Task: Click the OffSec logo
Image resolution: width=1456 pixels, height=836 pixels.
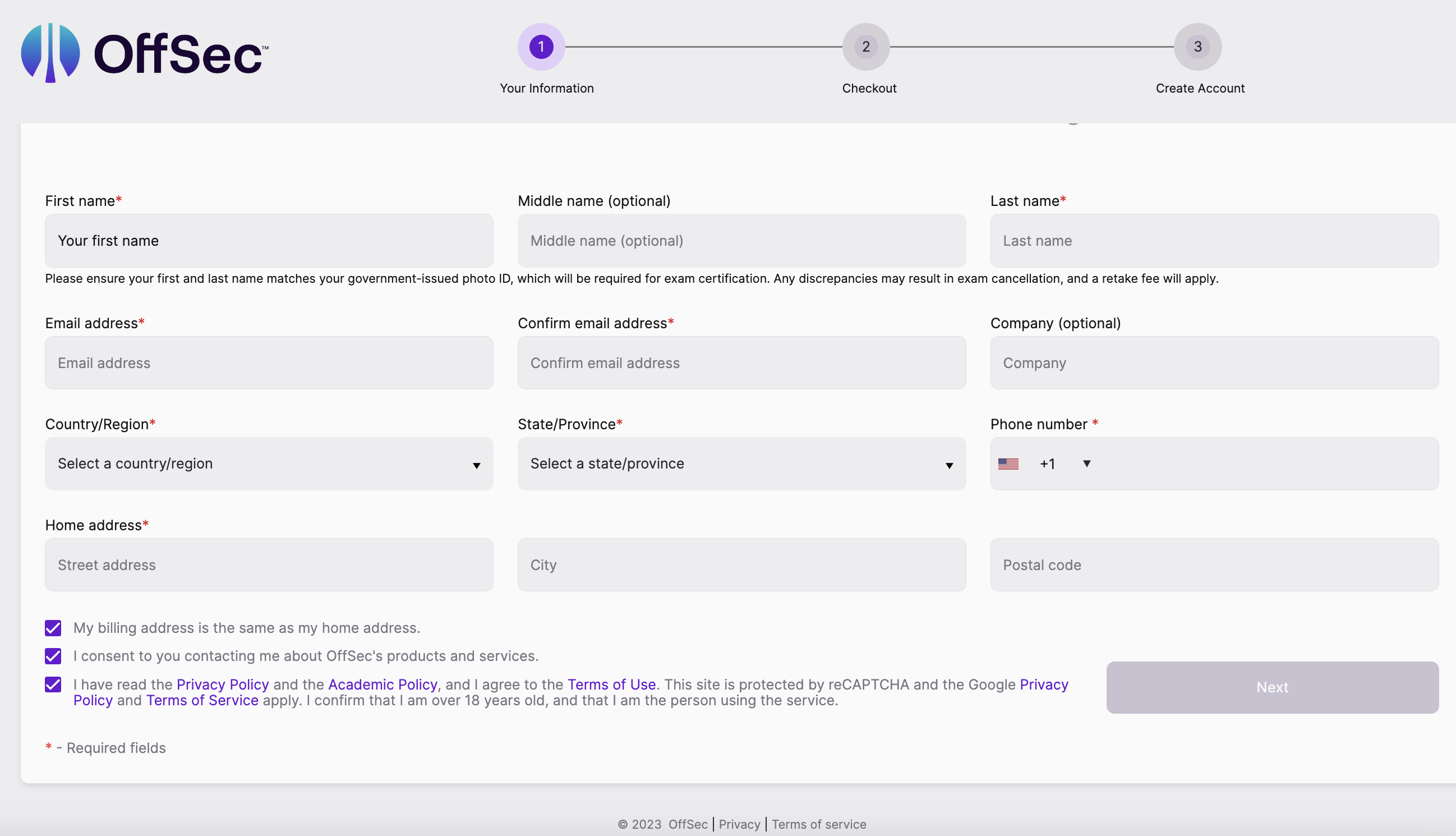Action: click(x=145, y=53)
